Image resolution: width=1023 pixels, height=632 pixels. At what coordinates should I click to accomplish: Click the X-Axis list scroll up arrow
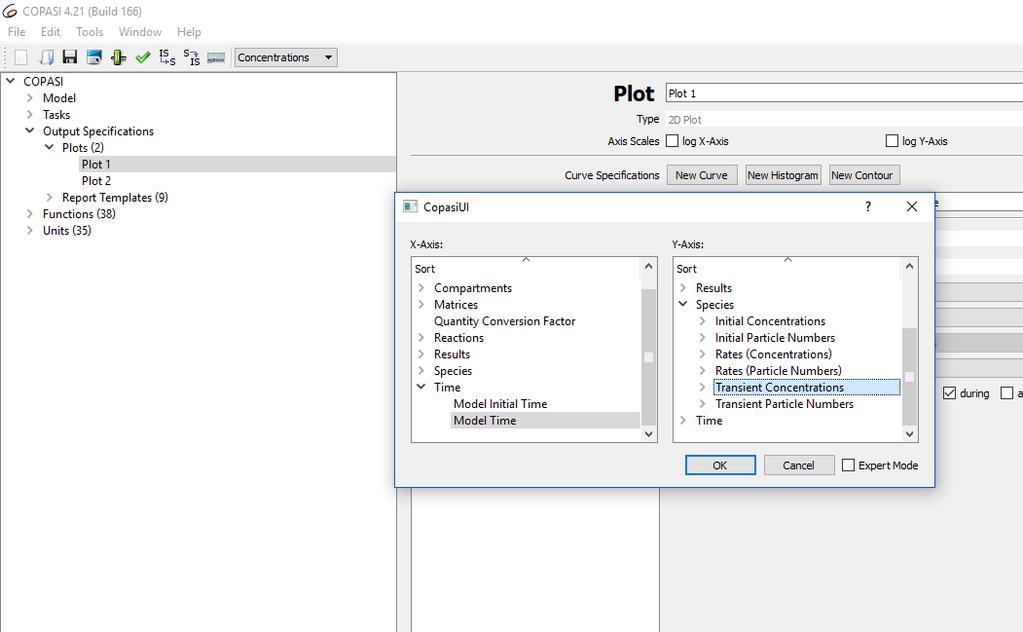(x=649, y=266)
